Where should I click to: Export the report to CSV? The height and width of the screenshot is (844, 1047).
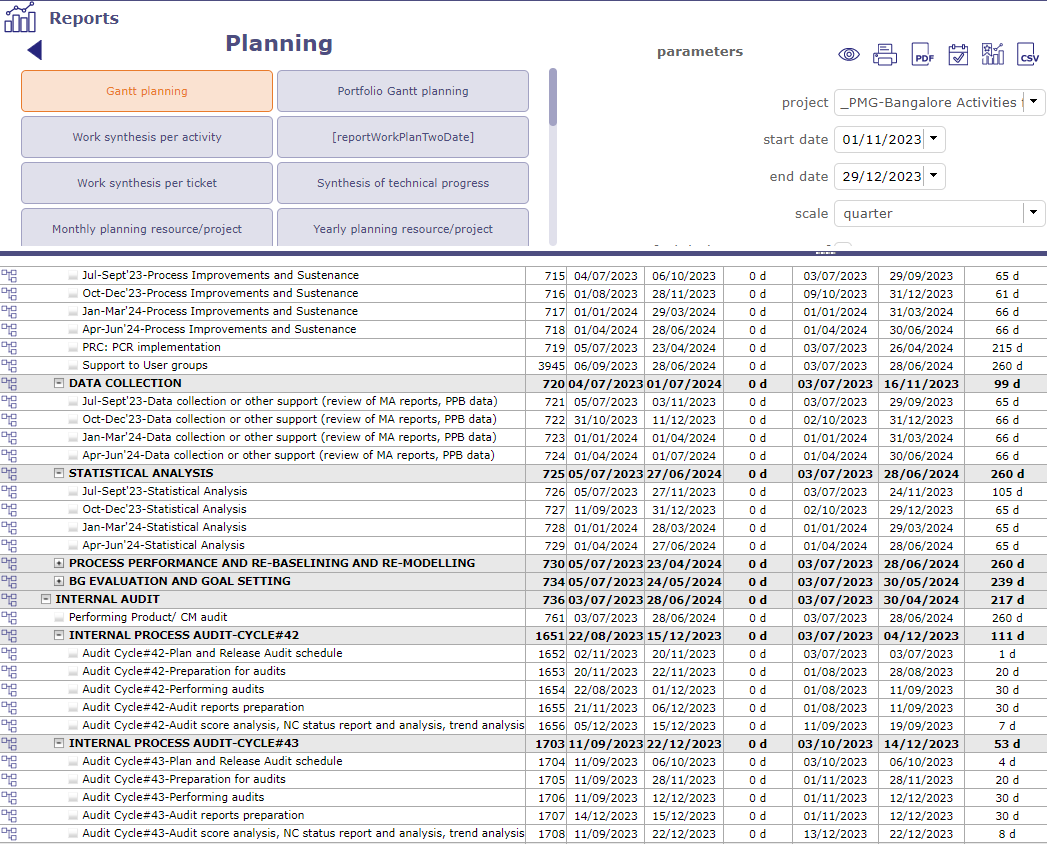click(x=1028, y=55)
